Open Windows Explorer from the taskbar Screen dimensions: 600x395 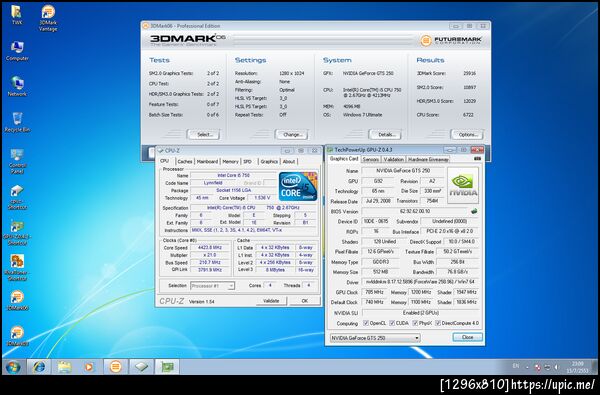click(x=64, y=367)
